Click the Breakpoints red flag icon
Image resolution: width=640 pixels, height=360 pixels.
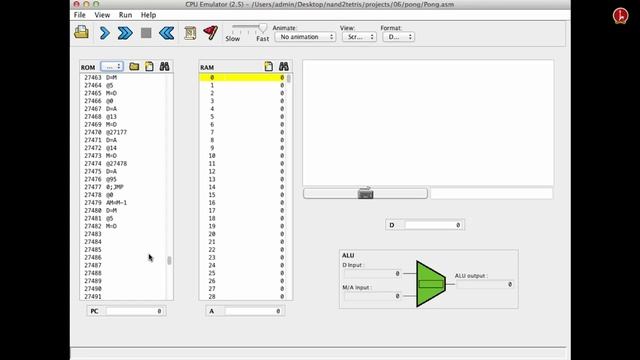coord(211,32)
